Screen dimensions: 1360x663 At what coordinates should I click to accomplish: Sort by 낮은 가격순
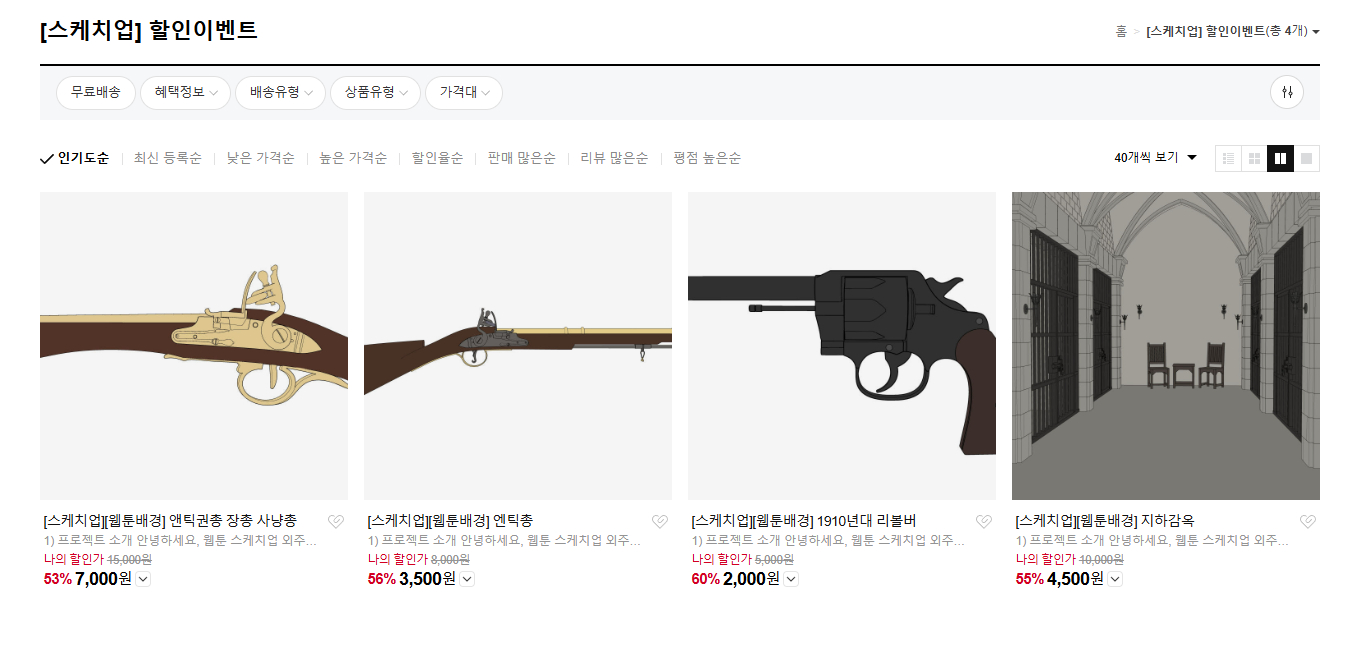pyautogui.click(x=260, y=158)
